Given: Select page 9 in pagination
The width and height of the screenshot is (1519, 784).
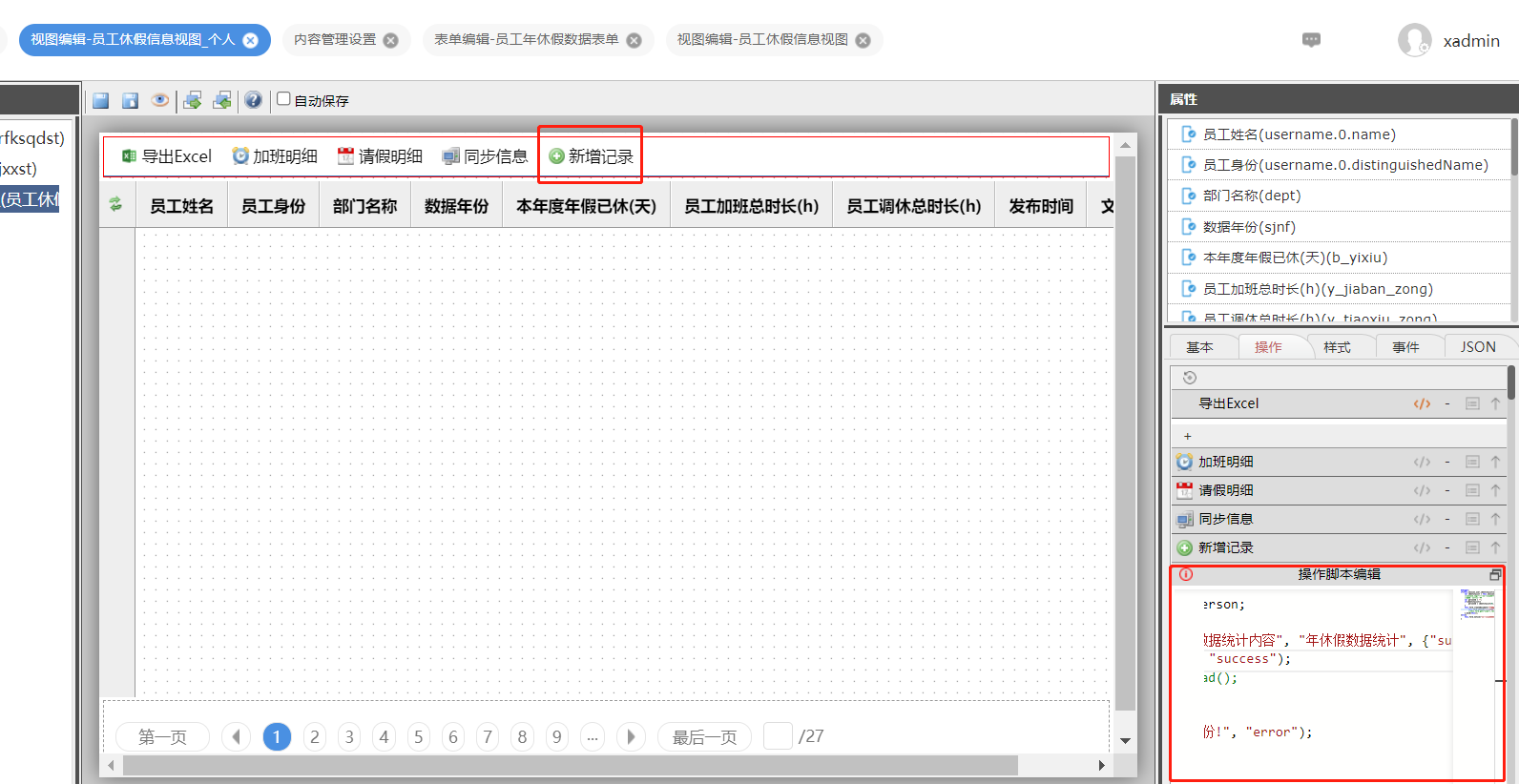Looking at the screenshot, I should coord(557,736).
